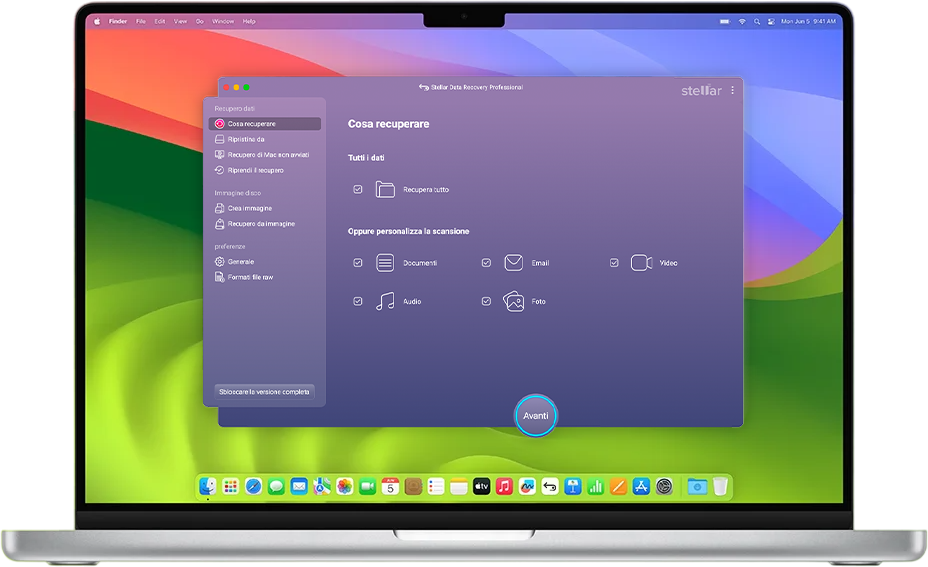
Task: Open Launchpad from the dock
Action: click(x=230, y=487)
